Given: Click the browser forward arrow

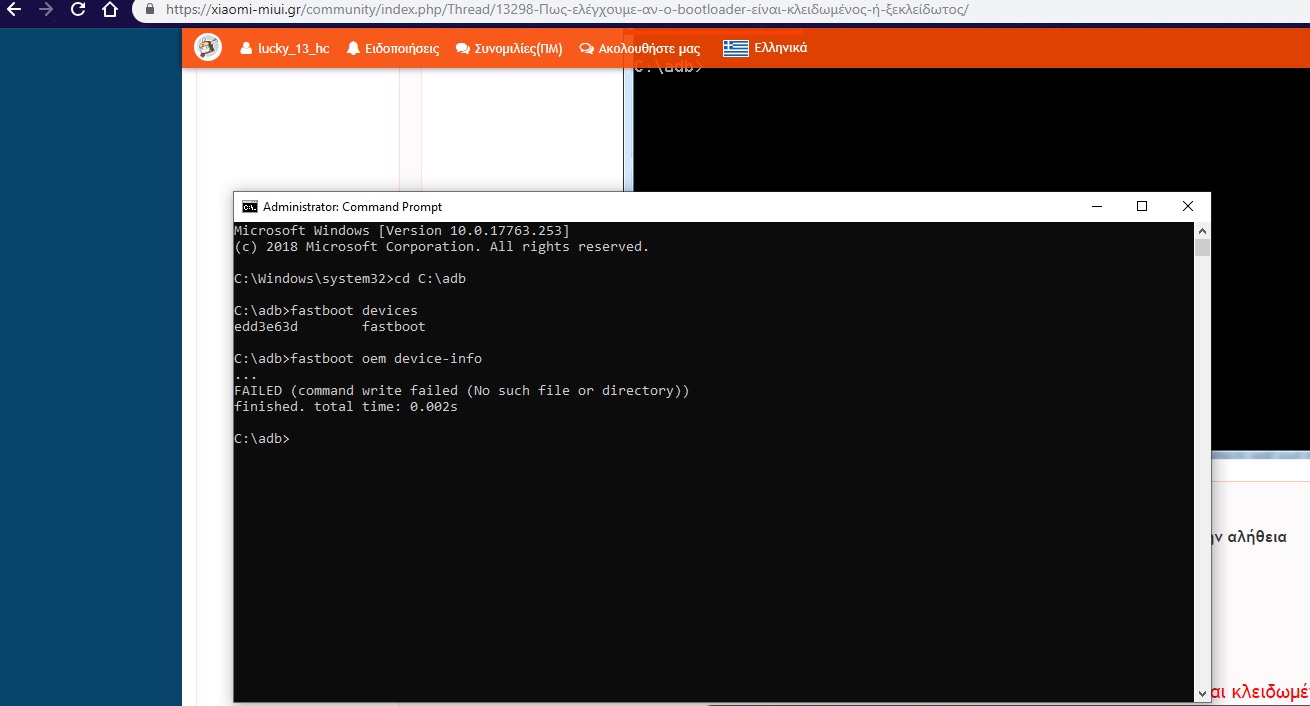Looking at the screenshot, I should click(x=46, y=10).
